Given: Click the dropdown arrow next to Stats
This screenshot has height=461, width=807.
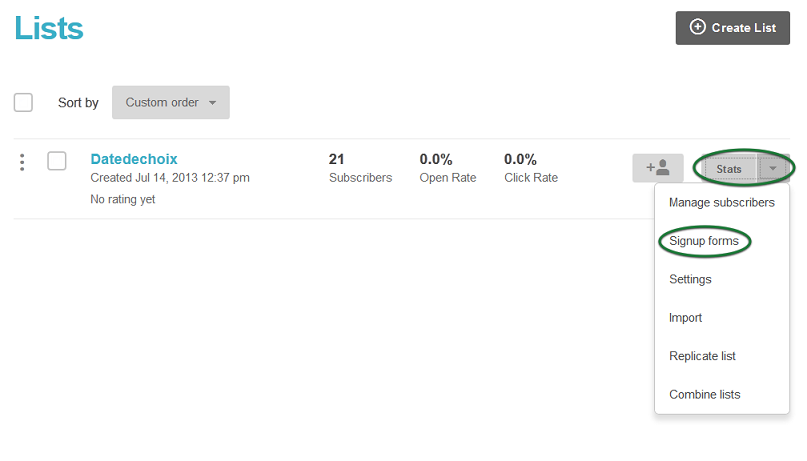Looking at the screenshot, I should click(773, 168).
